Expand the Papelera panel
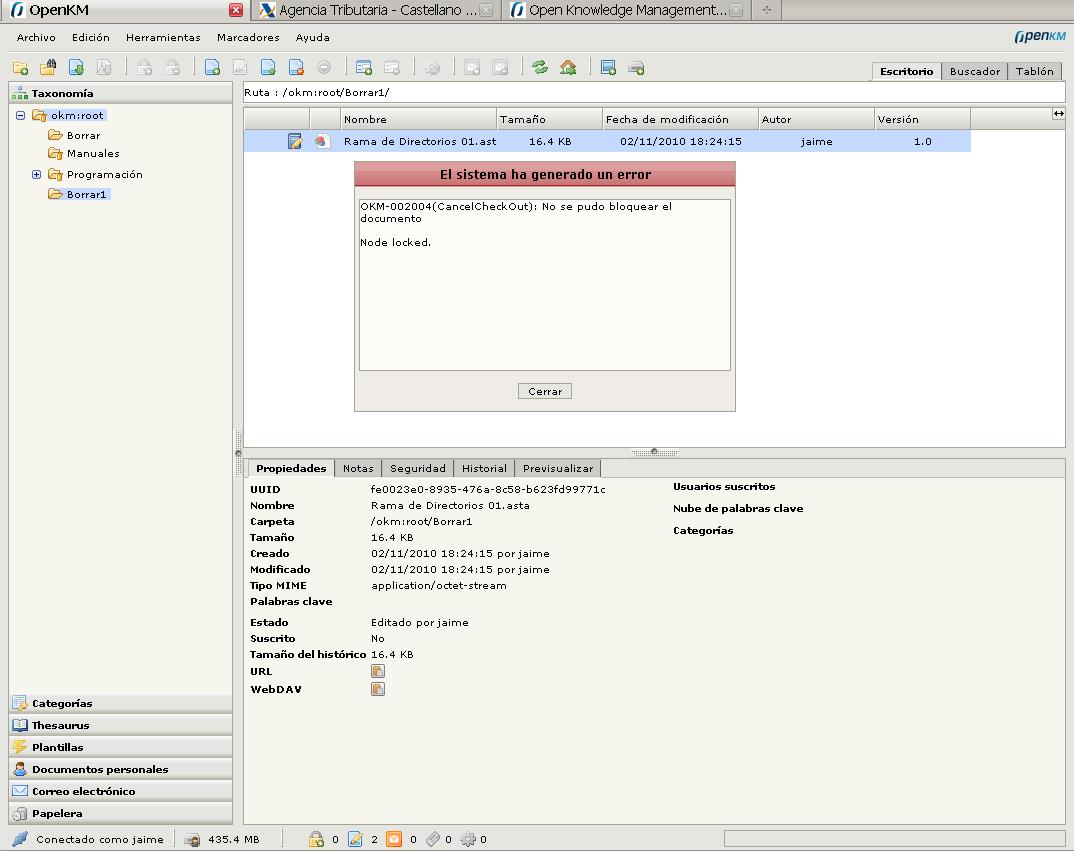Image resolution: width=1074 pixels, height=851 pixels. click(x=121, y=813)
